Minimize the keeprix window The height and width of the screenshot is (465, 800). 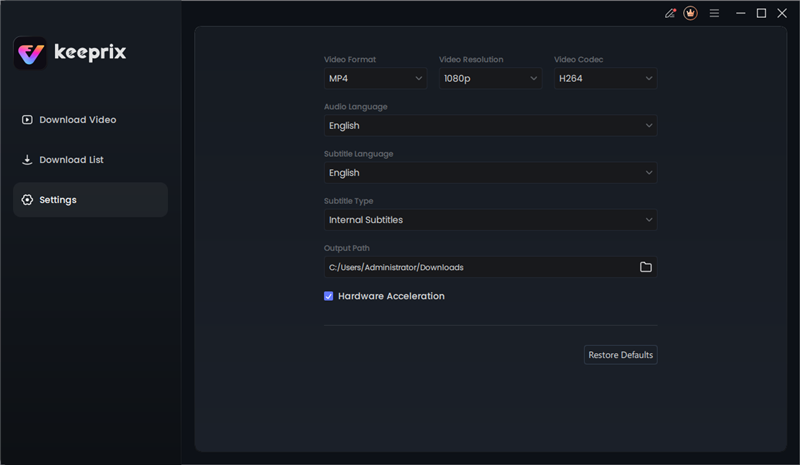click(741, 13)
